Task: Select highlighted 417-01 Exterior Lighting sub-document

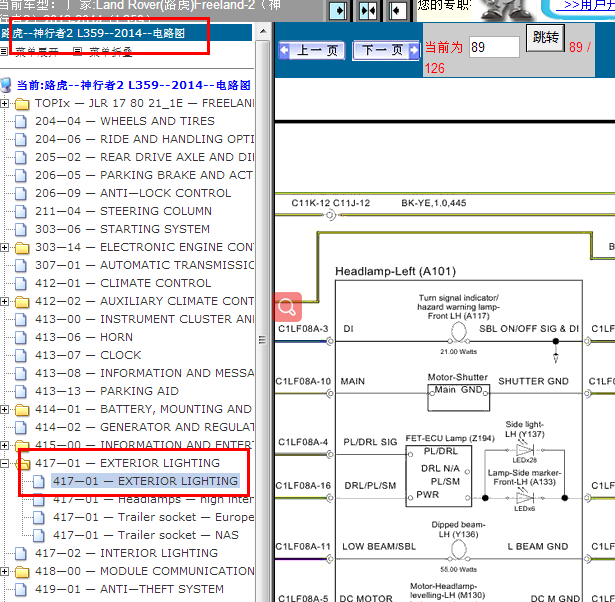Action: click(x=145, y=481)
